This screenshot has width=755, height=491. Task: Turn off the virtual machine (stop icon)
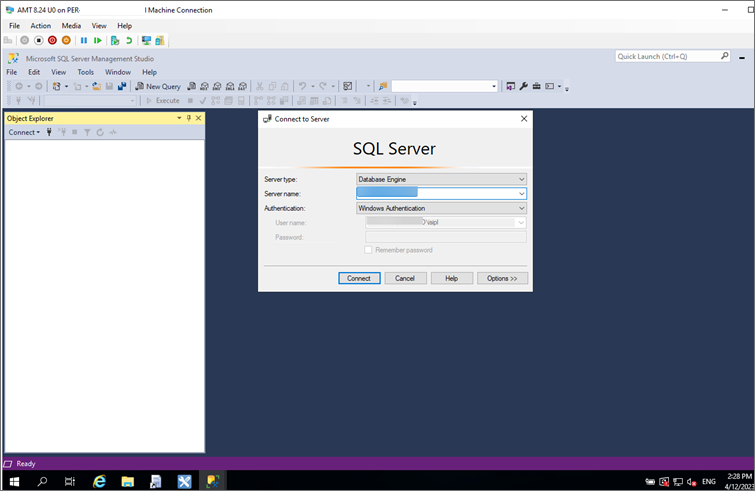pos(39,40)
